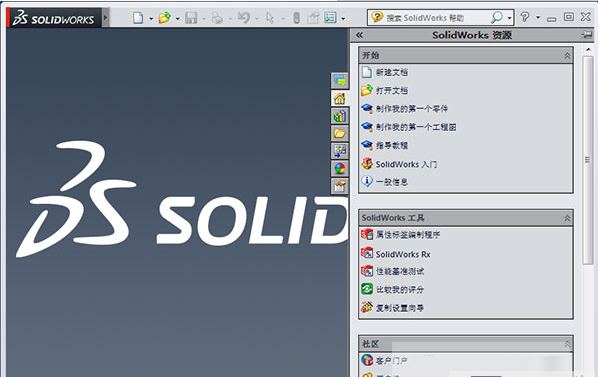The image size is (598, 377).
Task: Open the Custom Properties tab icon
Action: click(339, 186)
